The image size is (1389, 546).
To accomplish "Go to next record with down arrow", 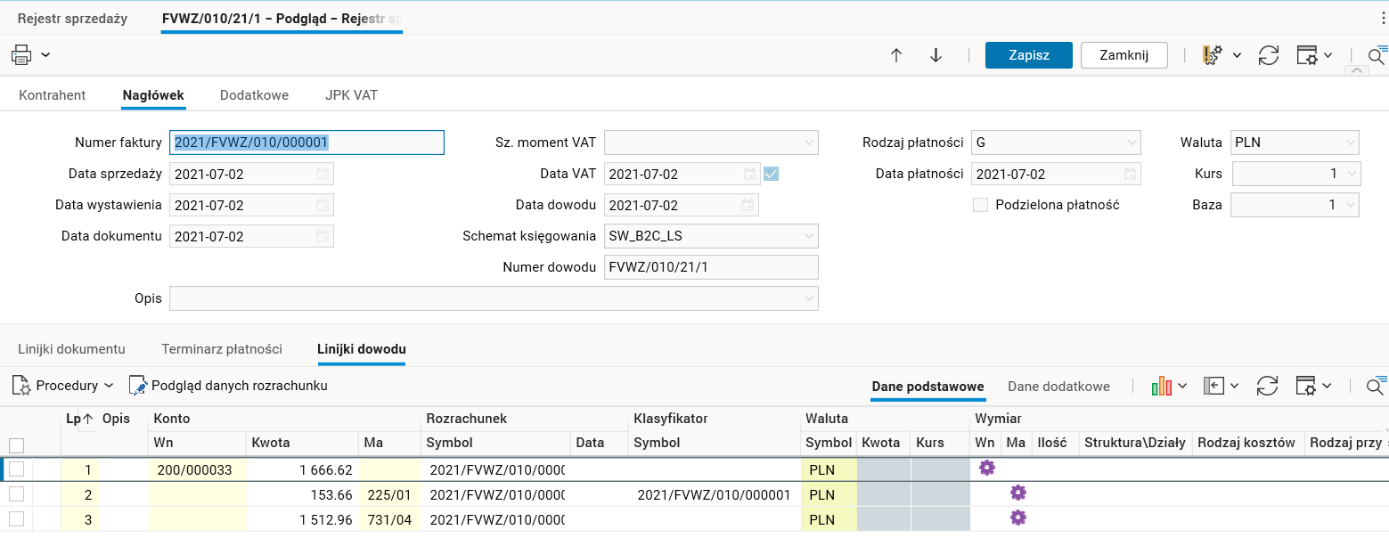I will (x=936, y=56).
